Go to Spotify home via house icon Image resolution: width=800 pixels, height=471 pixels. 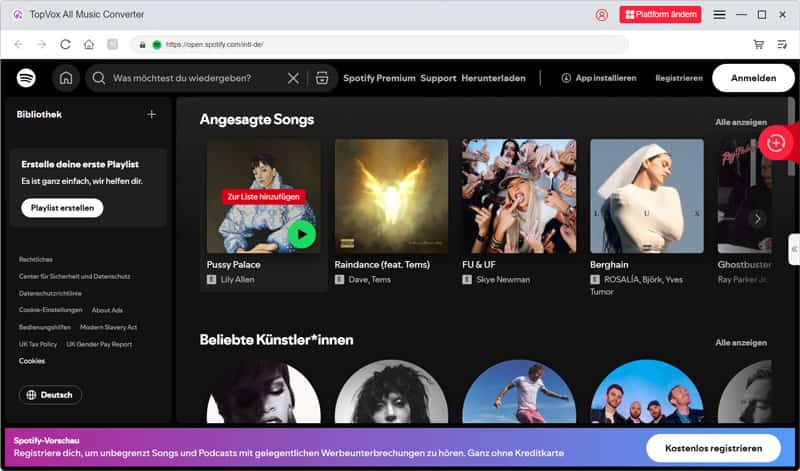[x=66, y=78]
